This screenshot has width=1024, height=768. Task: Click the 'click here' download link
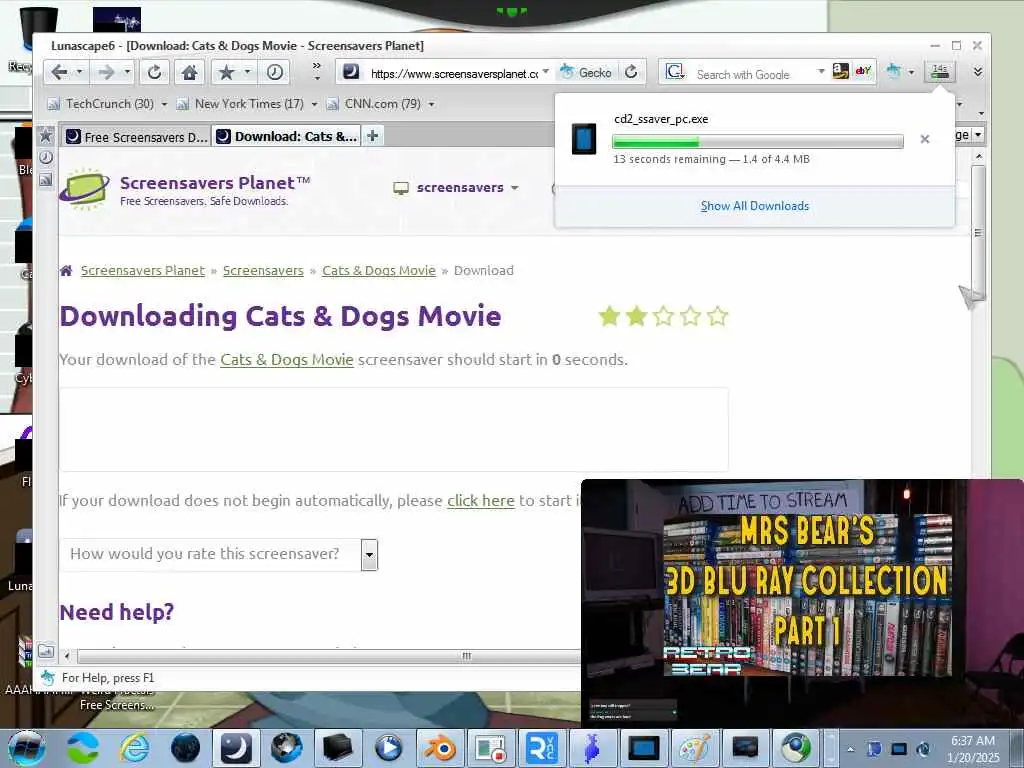click(481, 501)
